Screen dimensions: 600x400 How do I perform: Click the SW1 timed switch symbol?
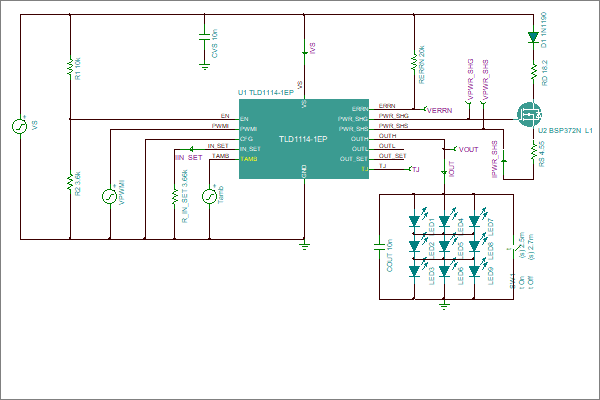point(513,247)
